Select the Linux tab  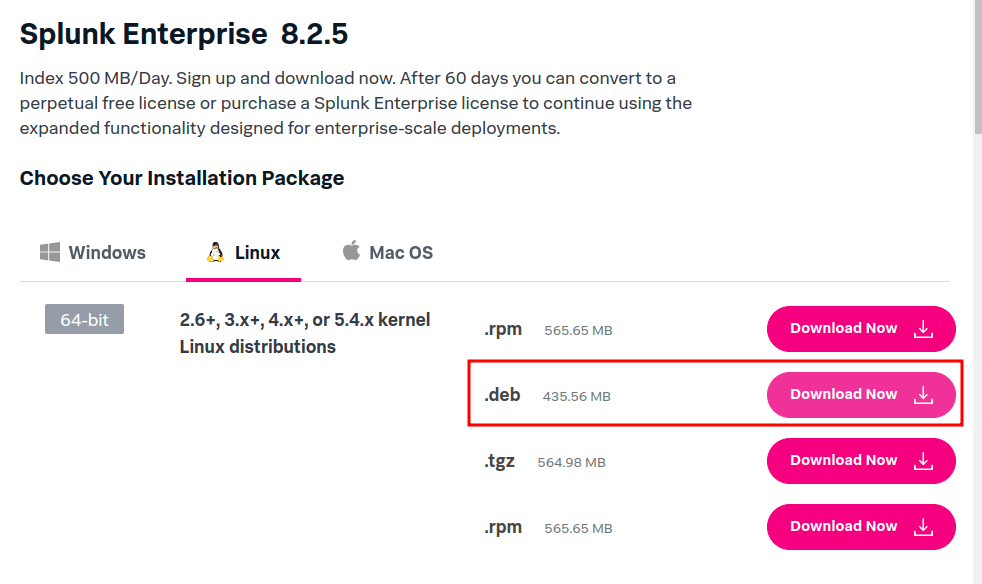tap(244, 253)
